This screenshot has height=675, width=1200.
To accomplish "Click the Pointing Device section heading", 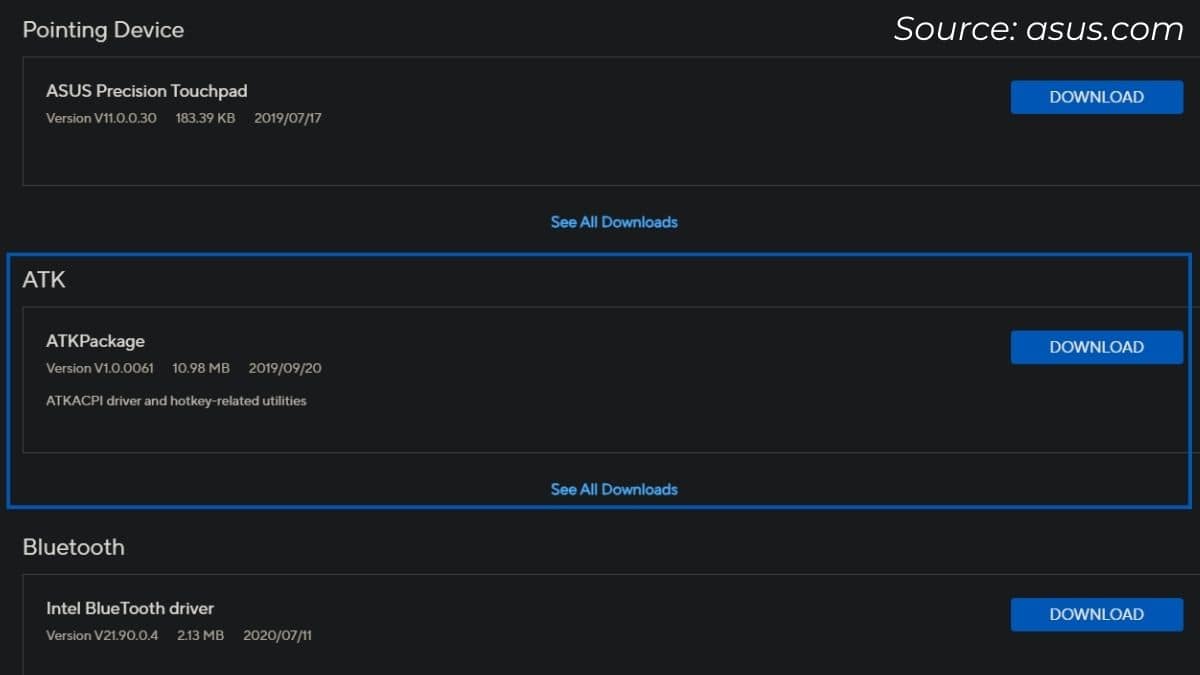I will click(103, 30).
